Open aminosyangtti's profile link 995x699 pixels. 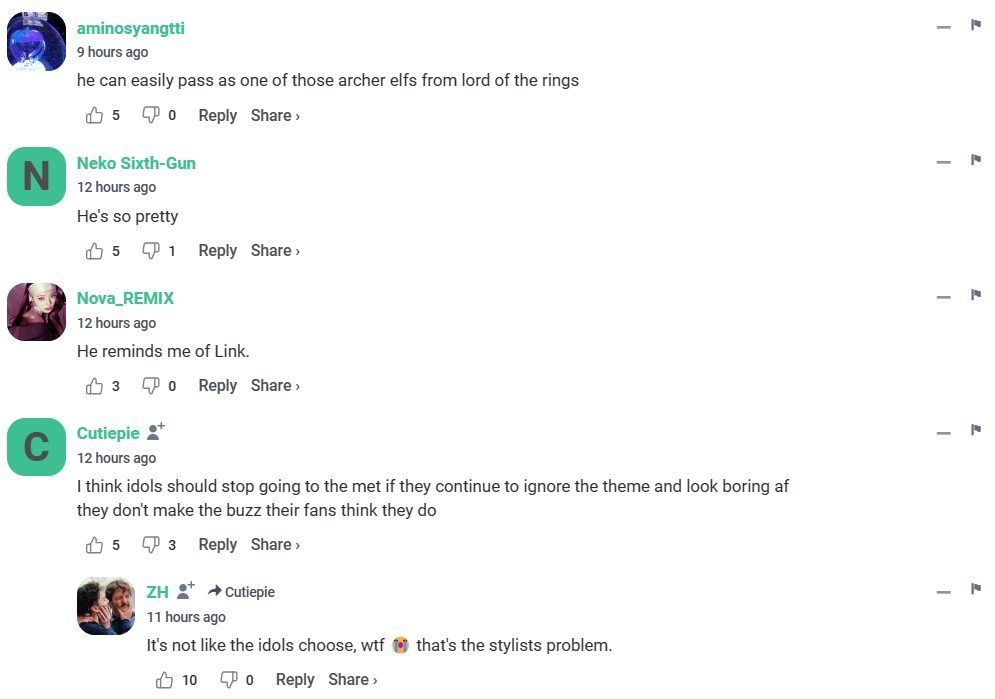tap(131, 28)
